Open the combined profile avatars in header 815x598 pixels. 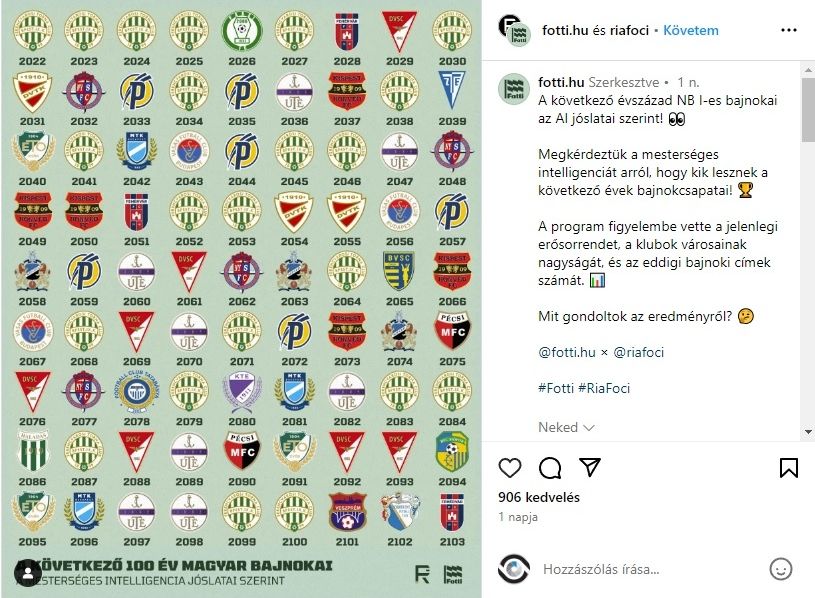click(x=514, y=31)
